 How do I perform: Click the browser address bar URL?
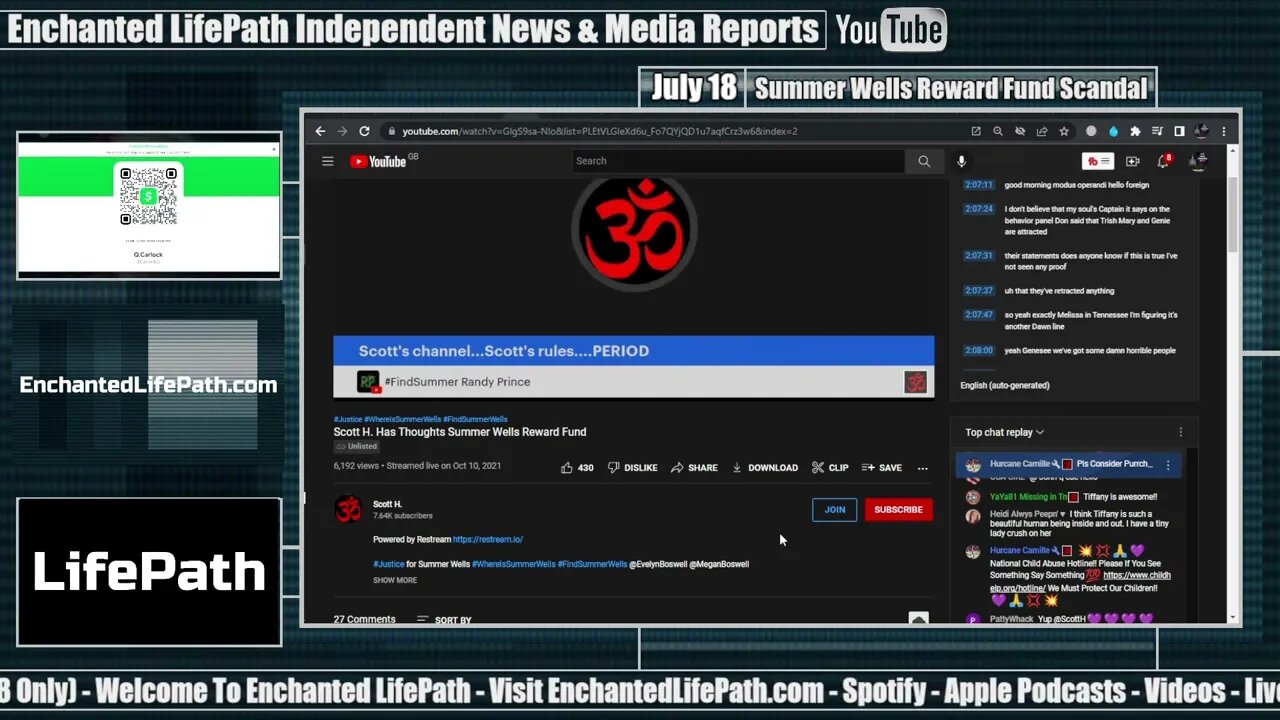click(600, 131)
